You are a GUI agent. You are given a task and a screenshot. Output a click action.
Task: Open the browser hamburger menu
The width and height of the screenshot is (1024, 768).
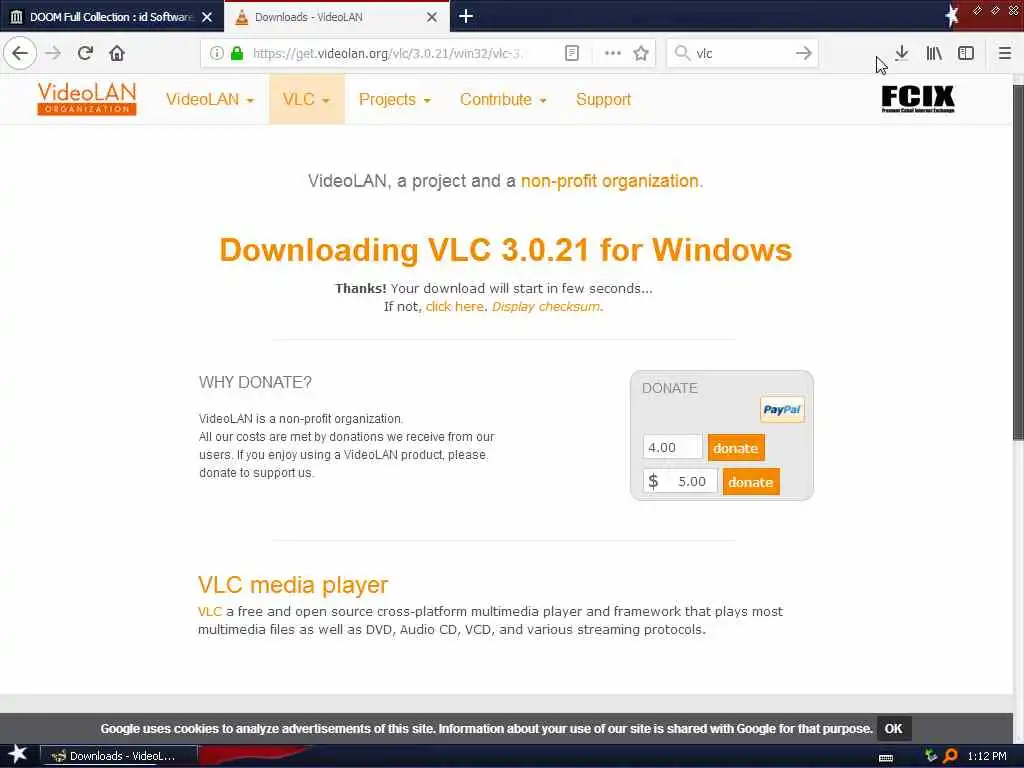[x=1004, y=53]
